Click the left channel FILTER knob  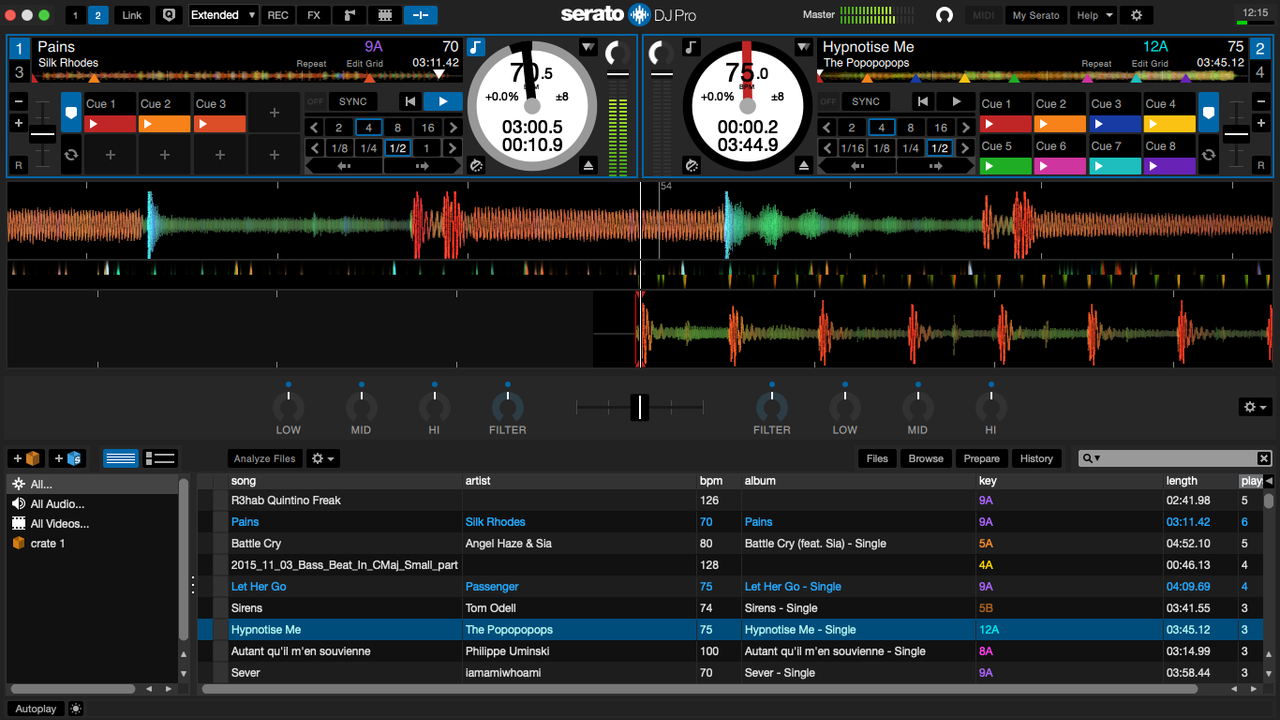[x=508, y=406]
